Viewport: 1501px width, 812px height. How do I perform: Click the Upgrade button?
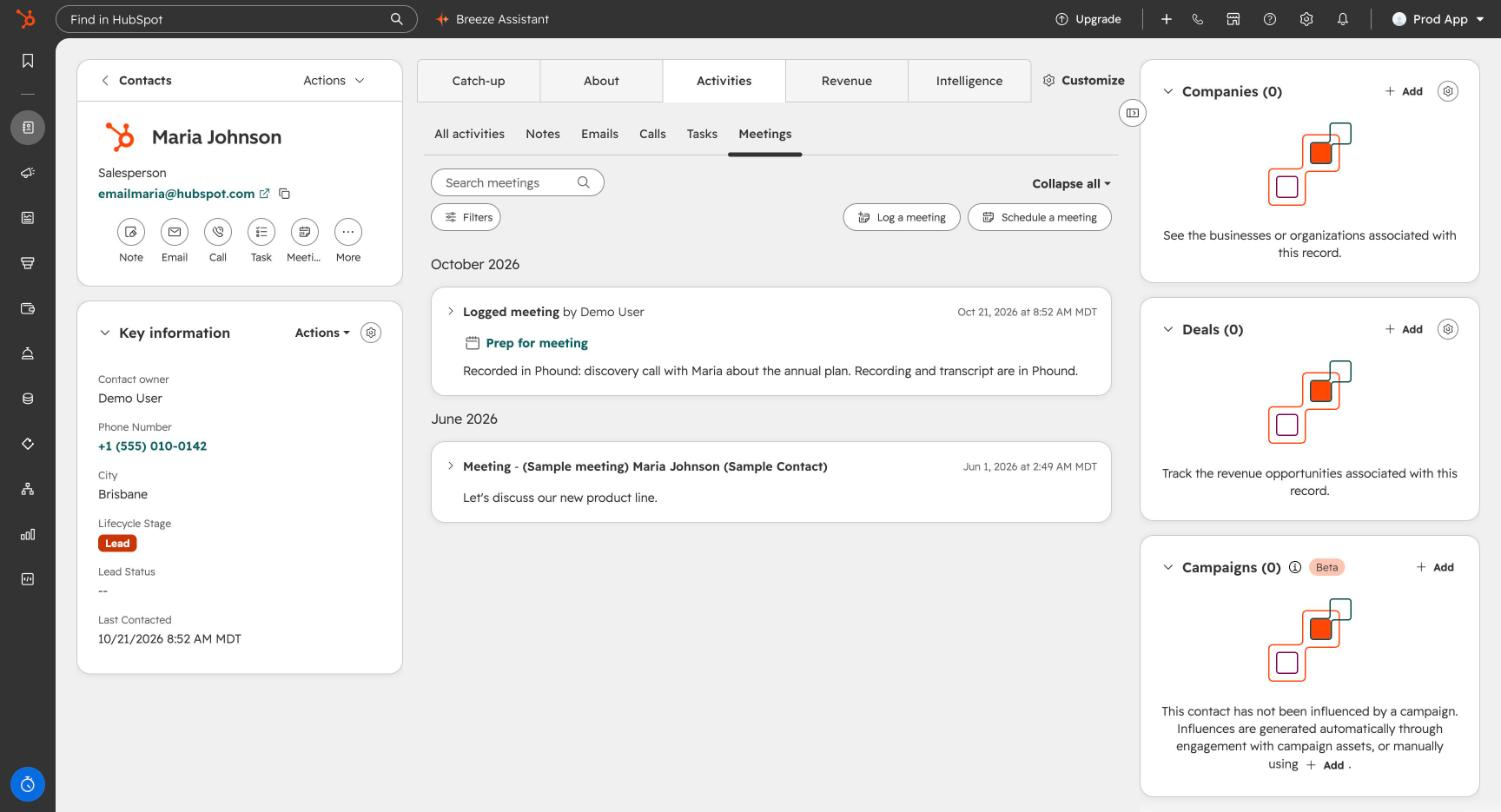click(x=1088, y=19)
